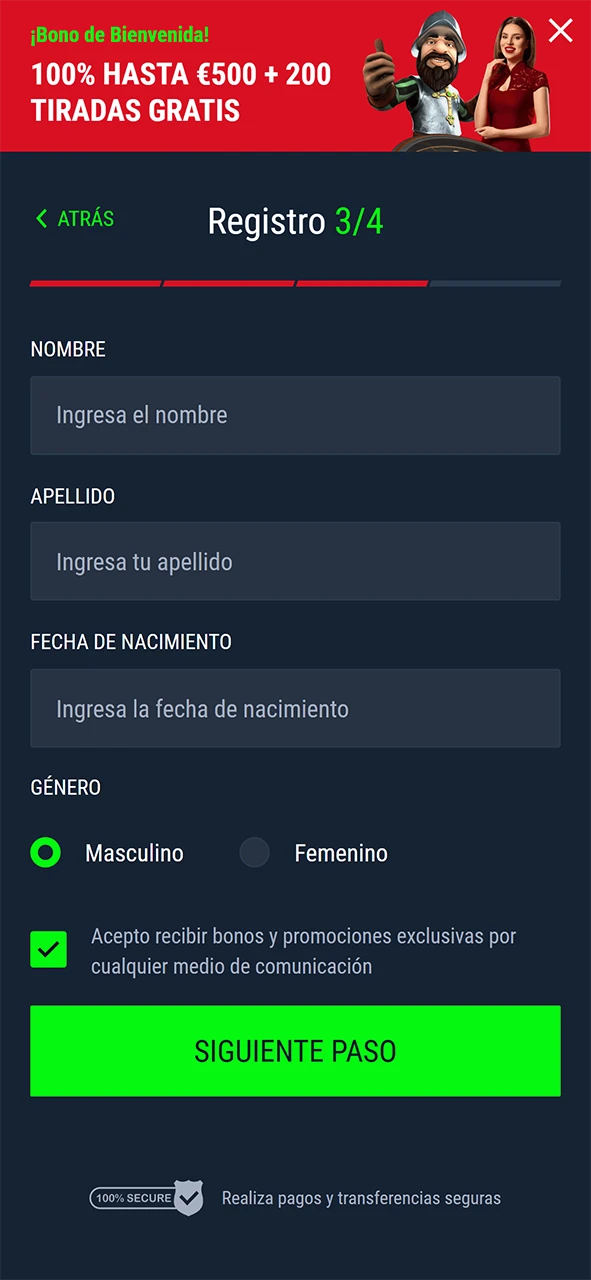Click the Ingresa el nombre input field
Screen dimensions: 591x1280
[295, 415]
